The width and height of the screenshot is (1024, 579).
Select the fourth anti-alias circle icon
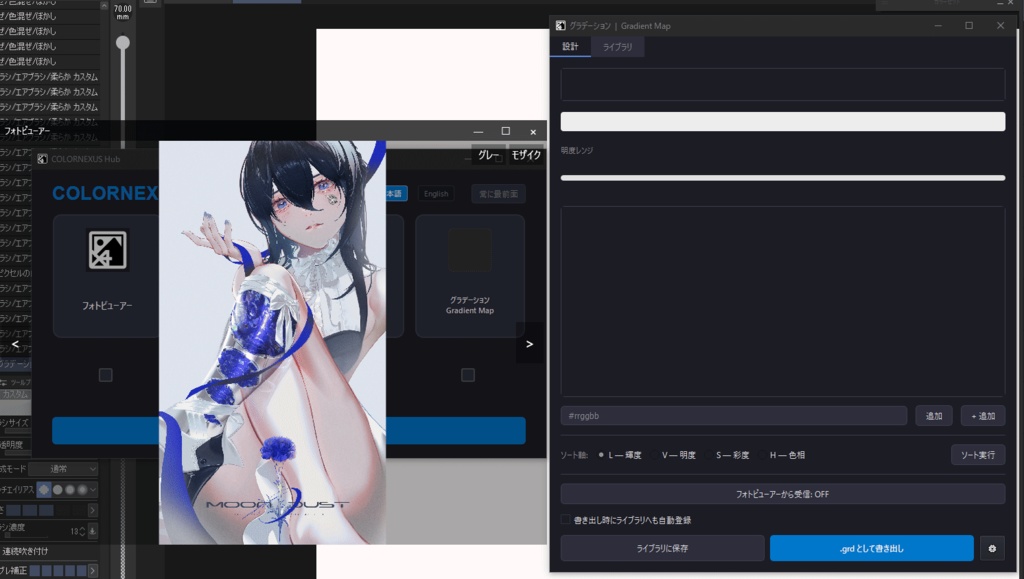point(82,490)
